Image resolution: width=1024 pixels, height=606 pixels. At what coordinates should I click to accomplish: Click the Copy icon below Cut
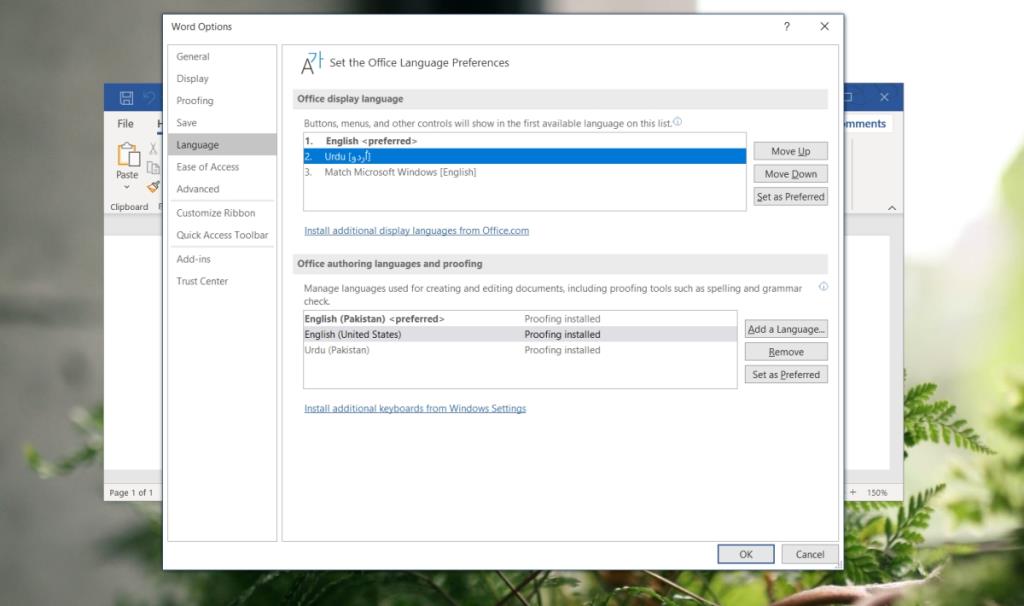tap(154, 166)
